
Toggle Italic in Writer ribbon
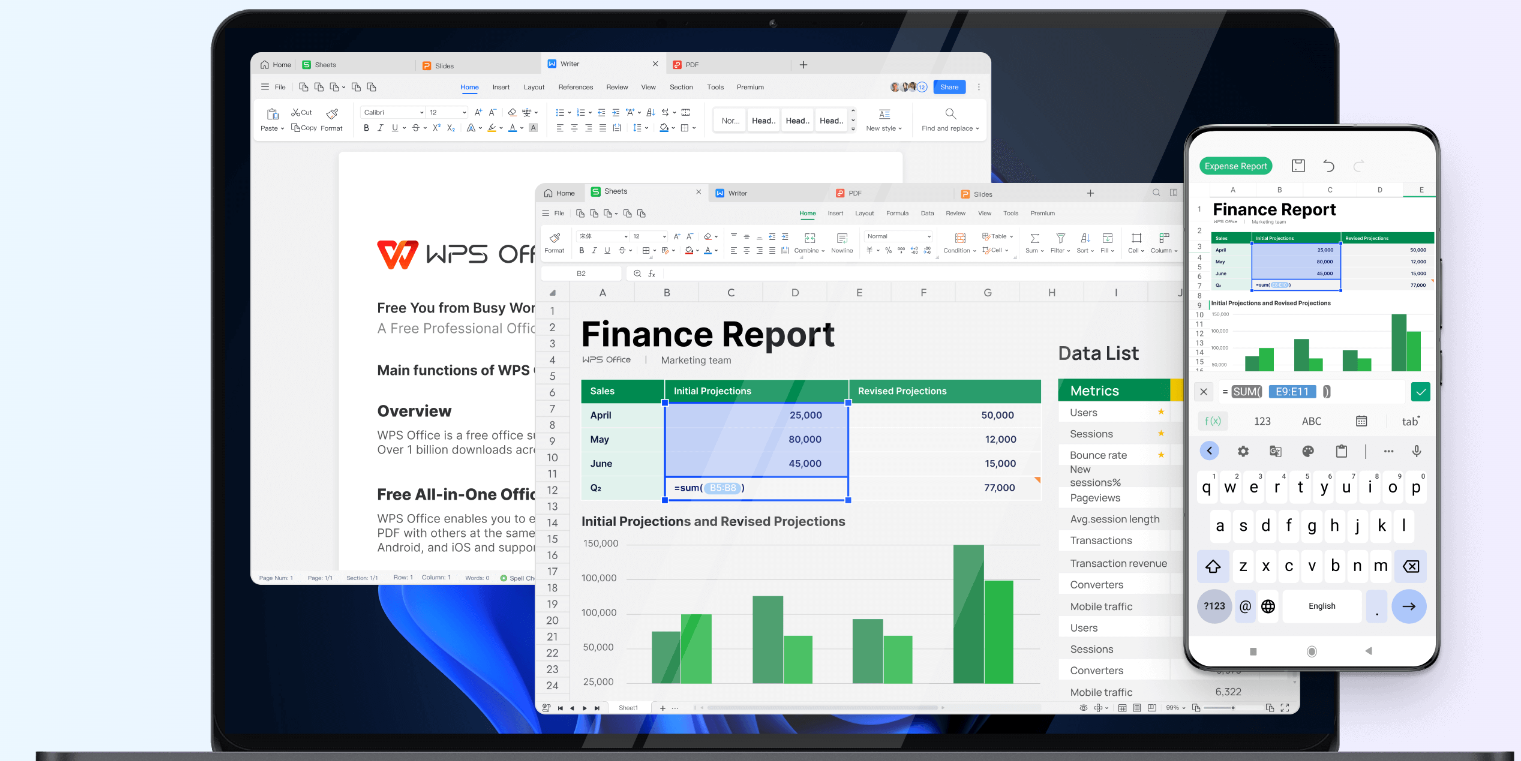[x=380, y=128]
